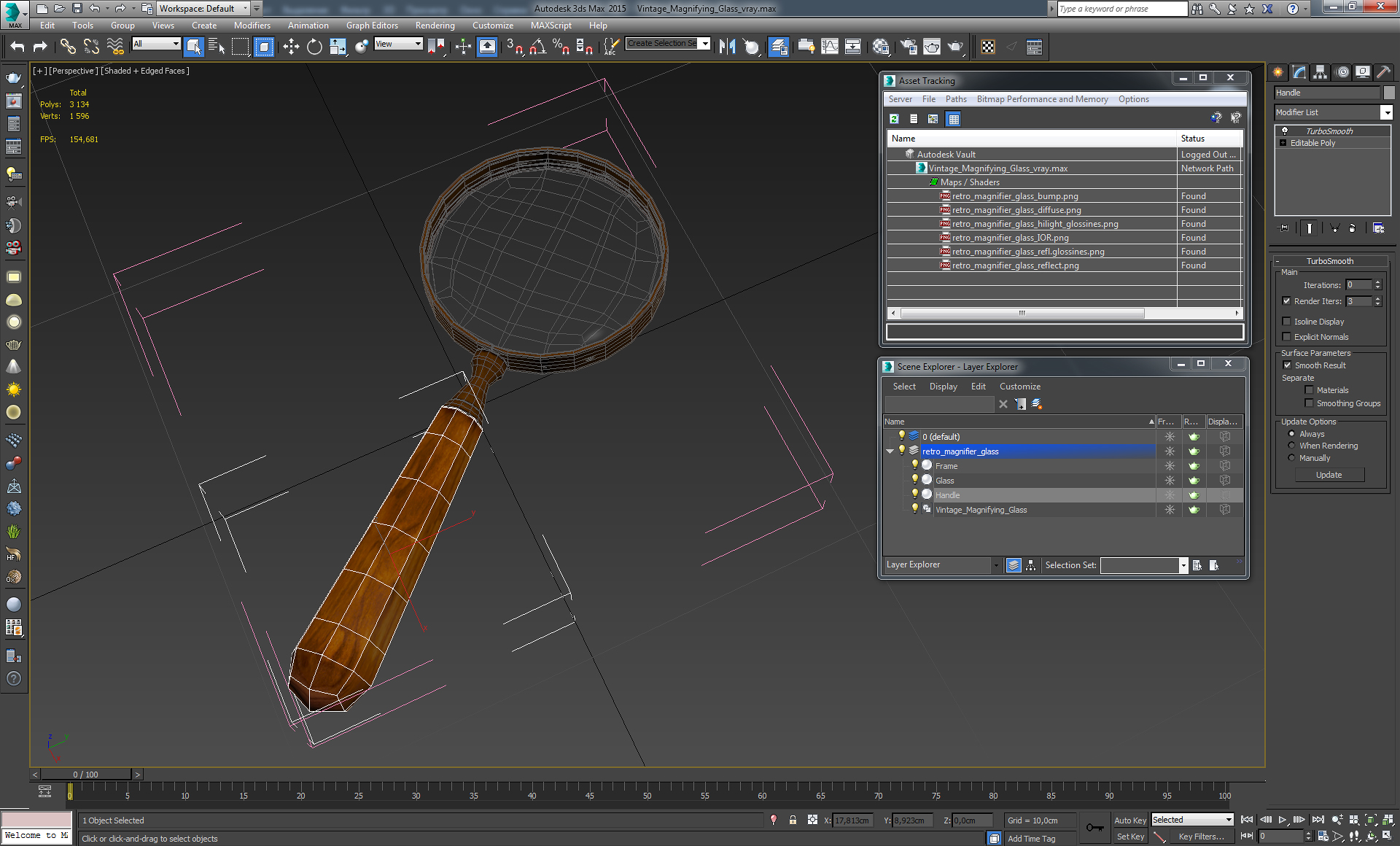Click the Mirror tool icon
The image size is (1400, 846).
[727, 47]
